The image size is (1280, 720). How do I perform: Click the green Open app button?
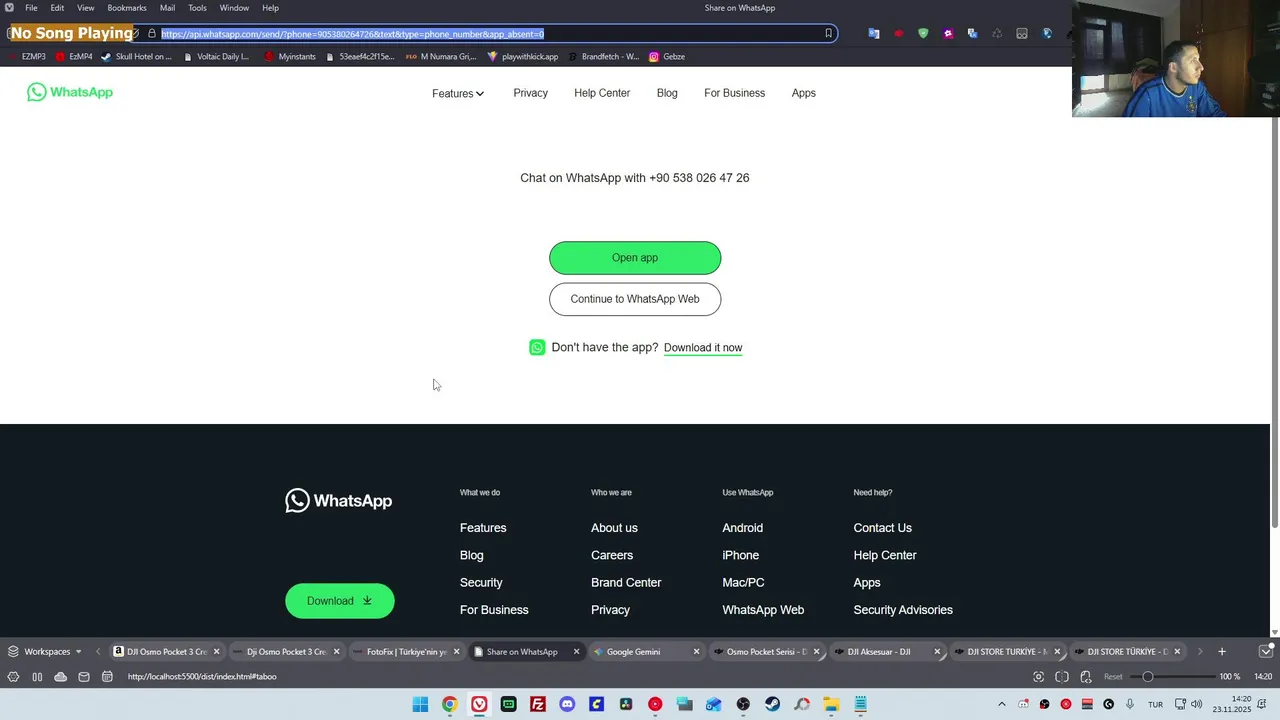[635, 258]
